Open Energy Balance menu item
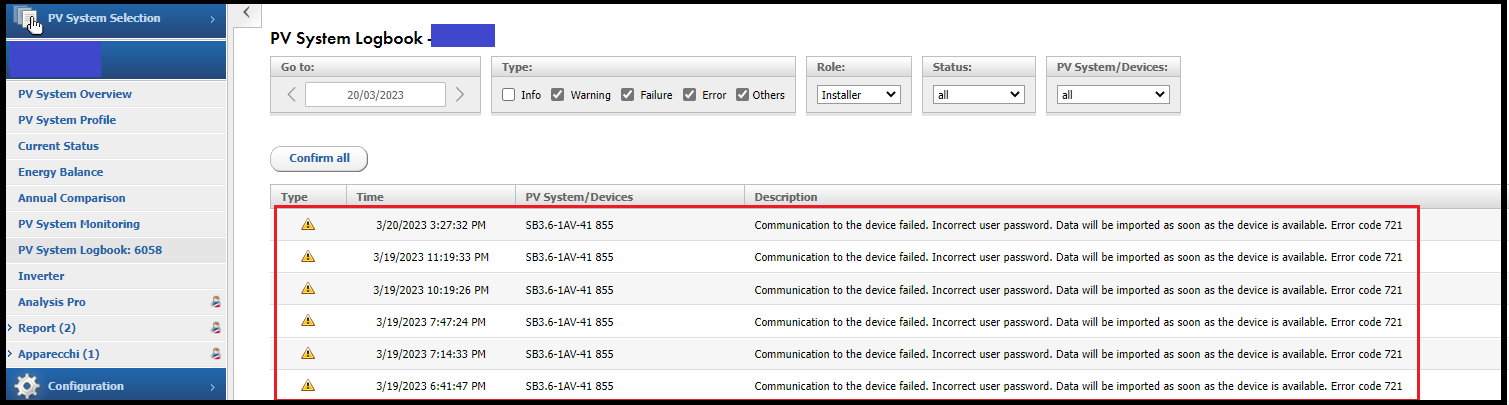1509x405 pixels. (x=60, y=172)
